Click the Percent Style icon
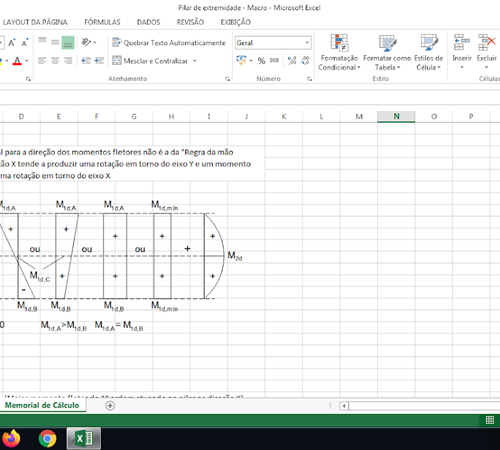The image size is (500, 450). [261, 61]
